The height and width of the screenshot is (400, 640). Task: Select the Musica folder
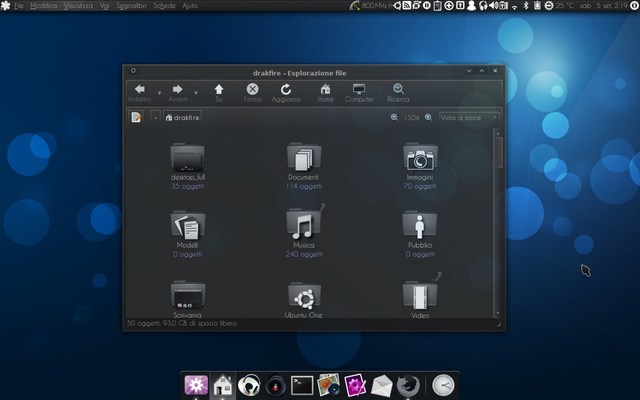303,225
